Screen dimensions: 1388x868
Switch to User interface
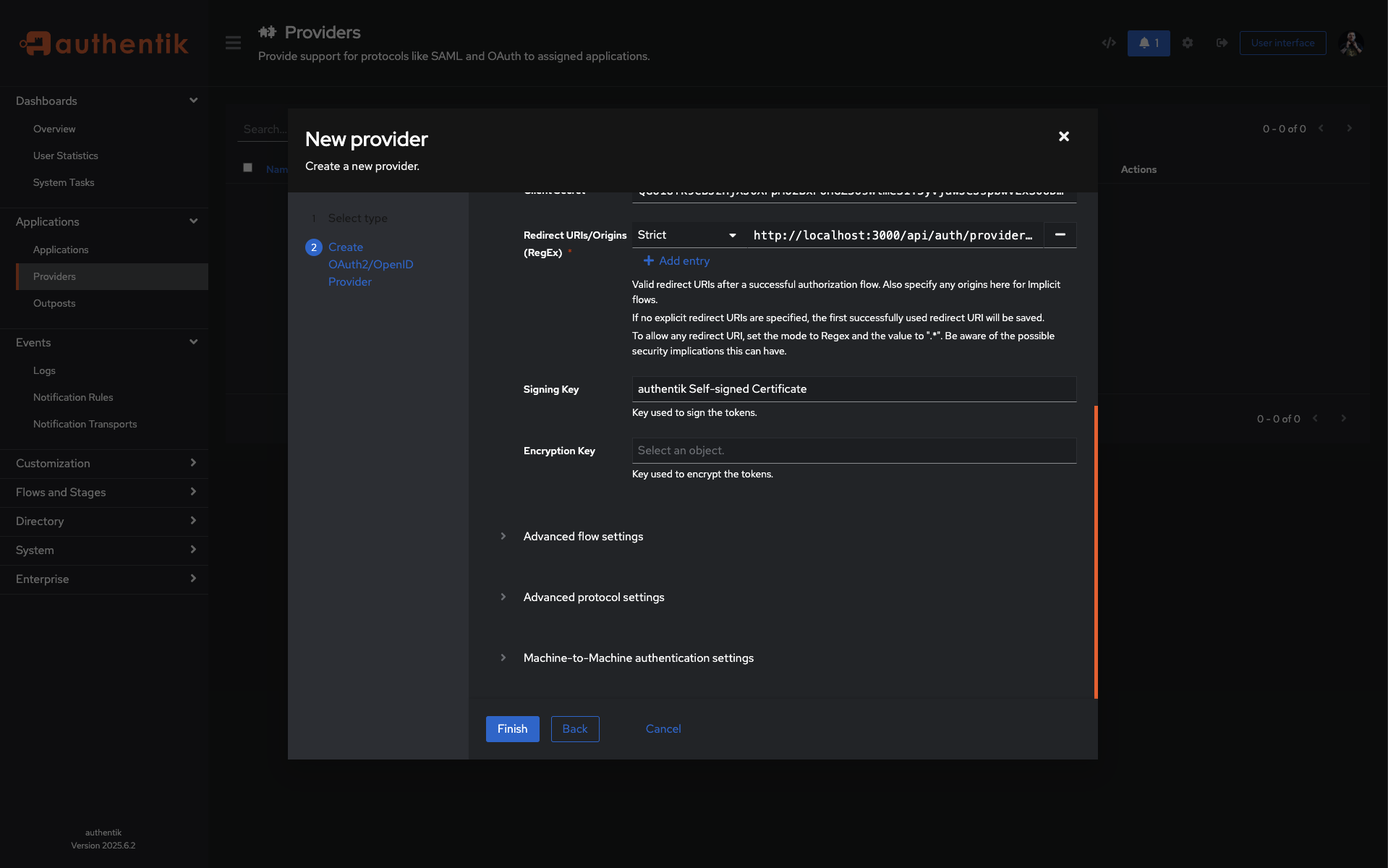[x=1282, y=43]
